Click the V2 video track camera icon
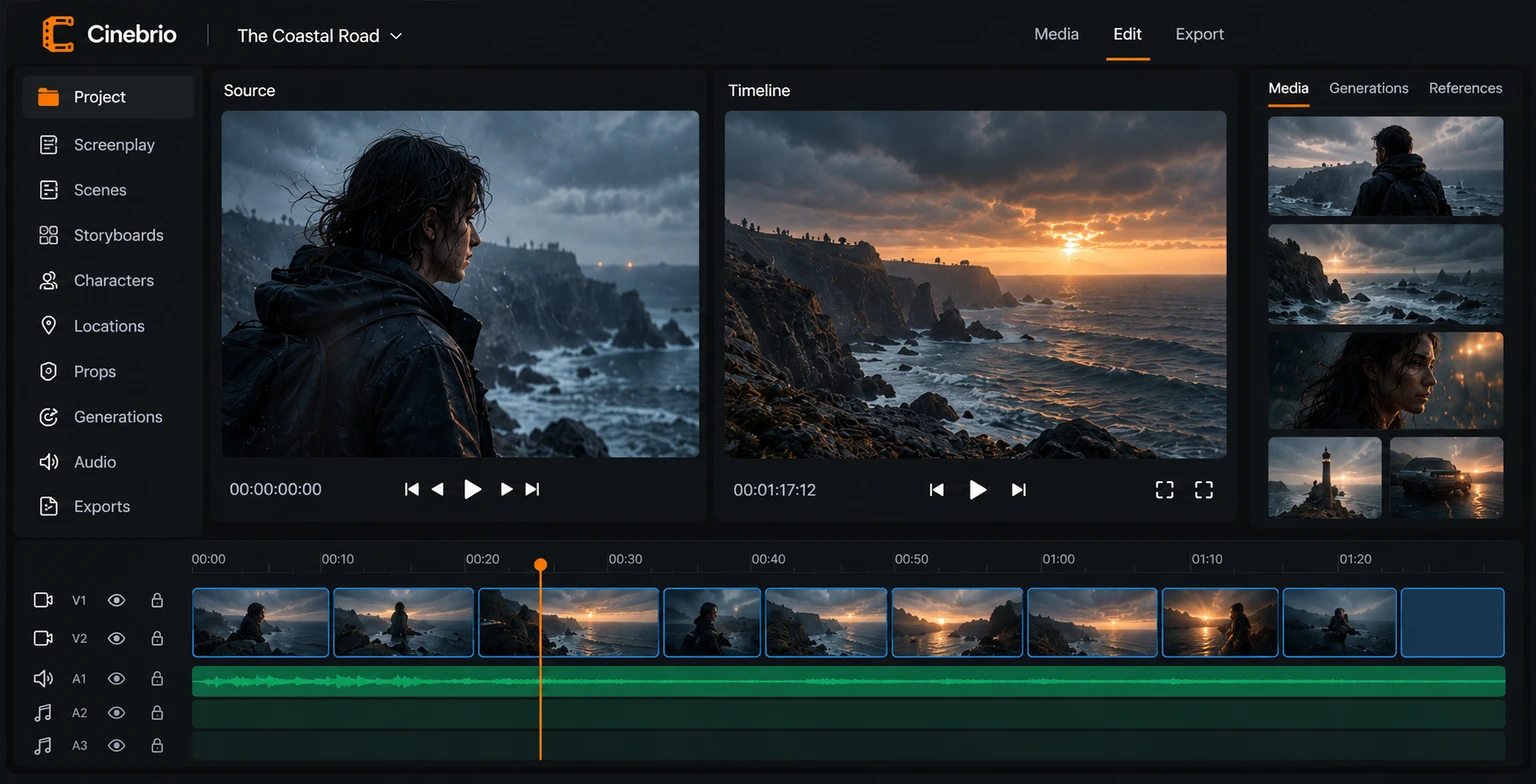The width and height of the screenshot is (1536, 784). coord(43,638)
